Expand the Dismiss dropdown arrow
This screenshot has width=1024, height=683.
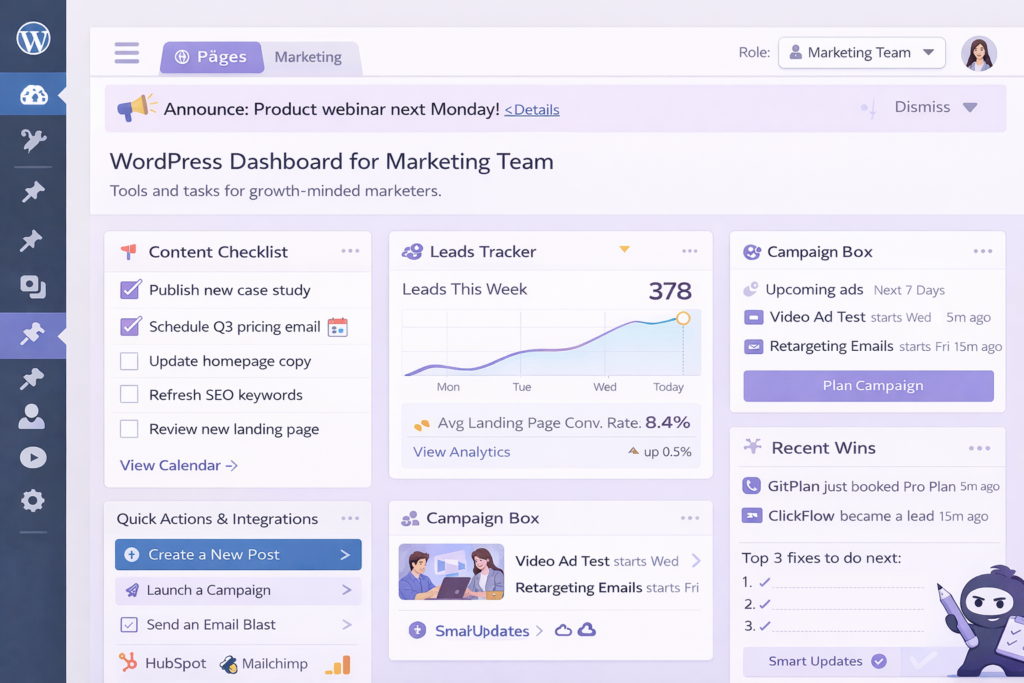970,108
